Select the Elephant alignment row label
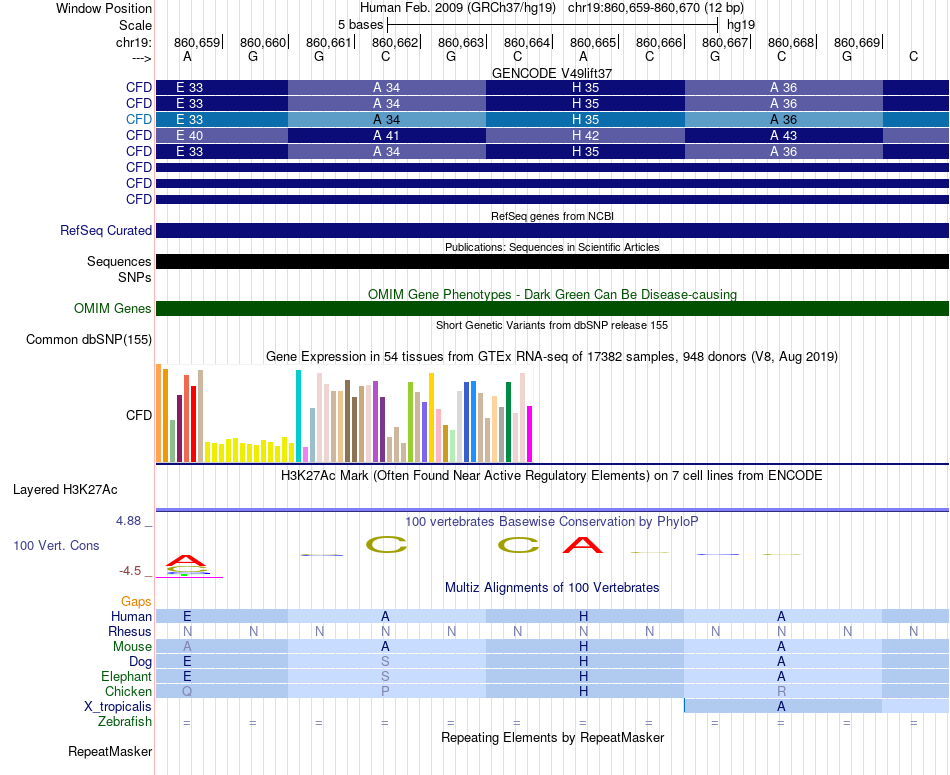The height and width of the screenshot is (775, 950). (127, 676)
